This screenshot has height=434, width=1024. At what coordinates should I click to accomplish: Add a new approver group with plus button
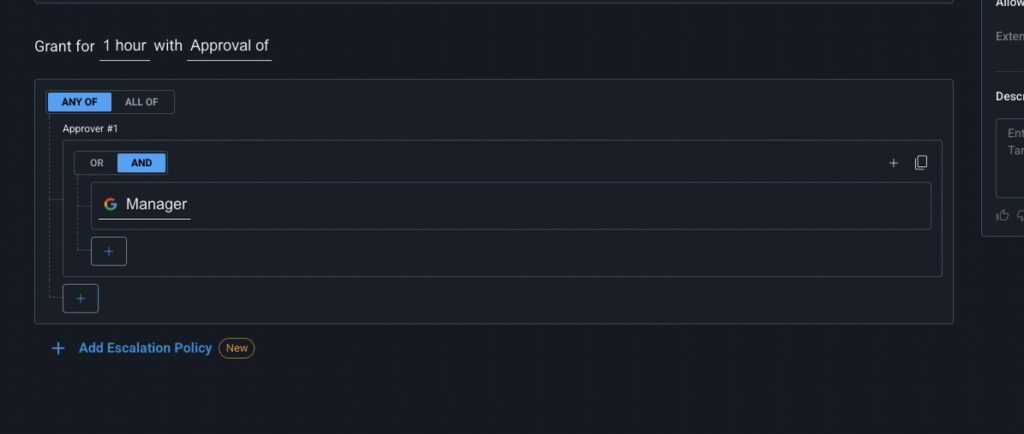(81, 298)
